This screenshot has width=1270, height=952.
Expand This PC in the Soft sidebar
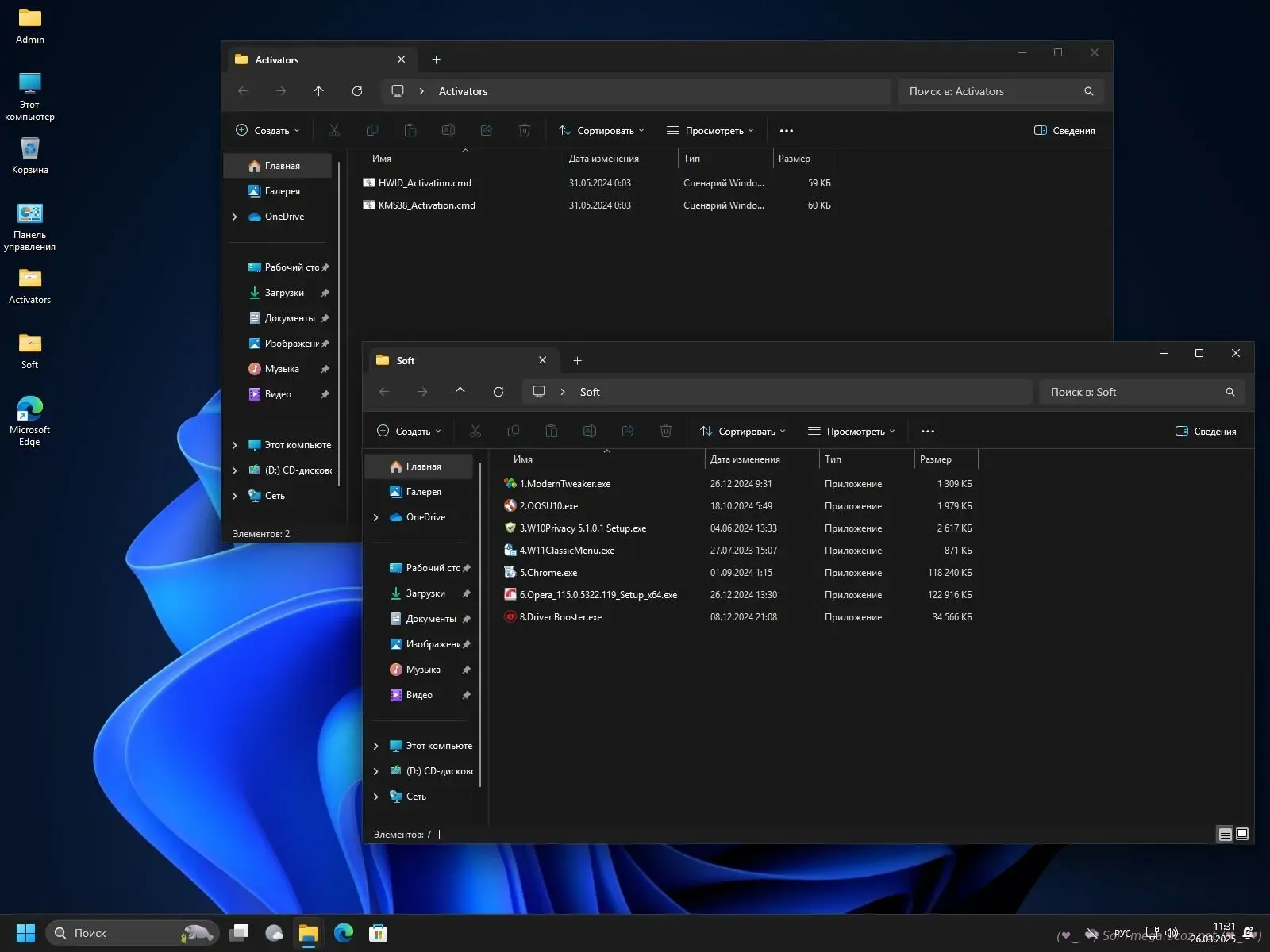coord(376,746)
